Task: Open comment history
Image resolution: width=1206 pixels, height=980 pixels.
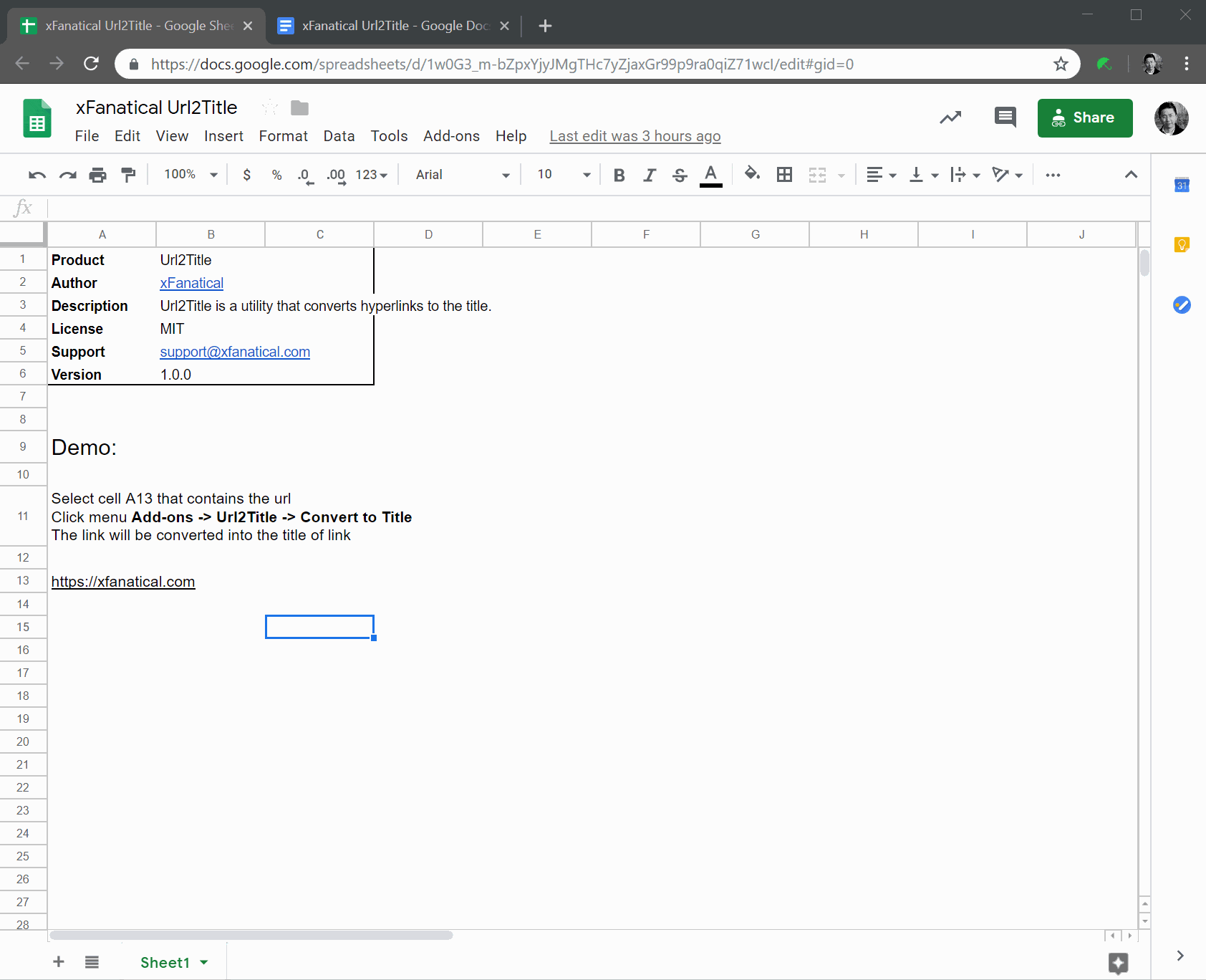Action: coord(1004,117)
